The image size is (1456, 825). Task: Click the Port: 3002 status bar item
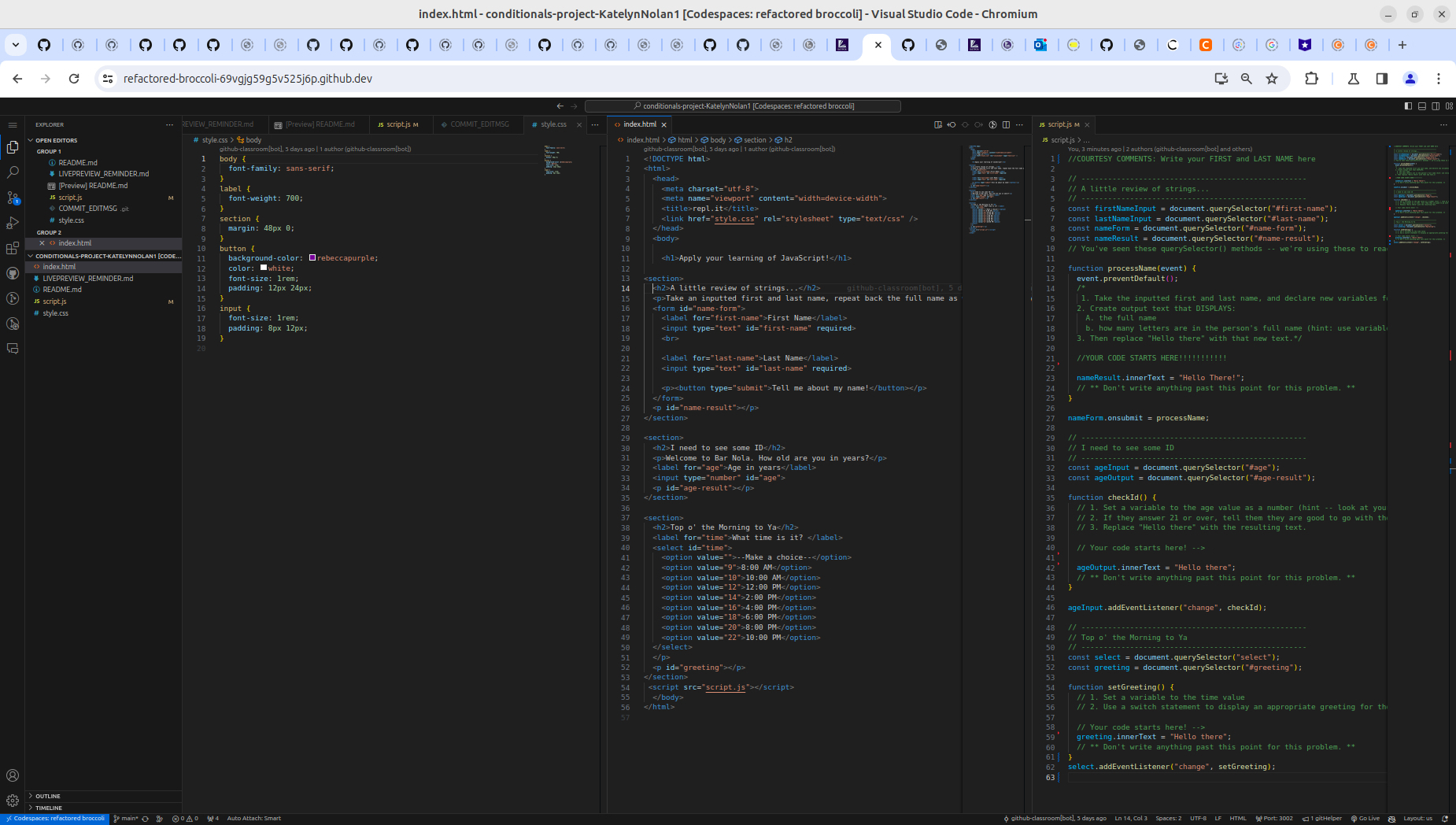[x=1275, y=819]
